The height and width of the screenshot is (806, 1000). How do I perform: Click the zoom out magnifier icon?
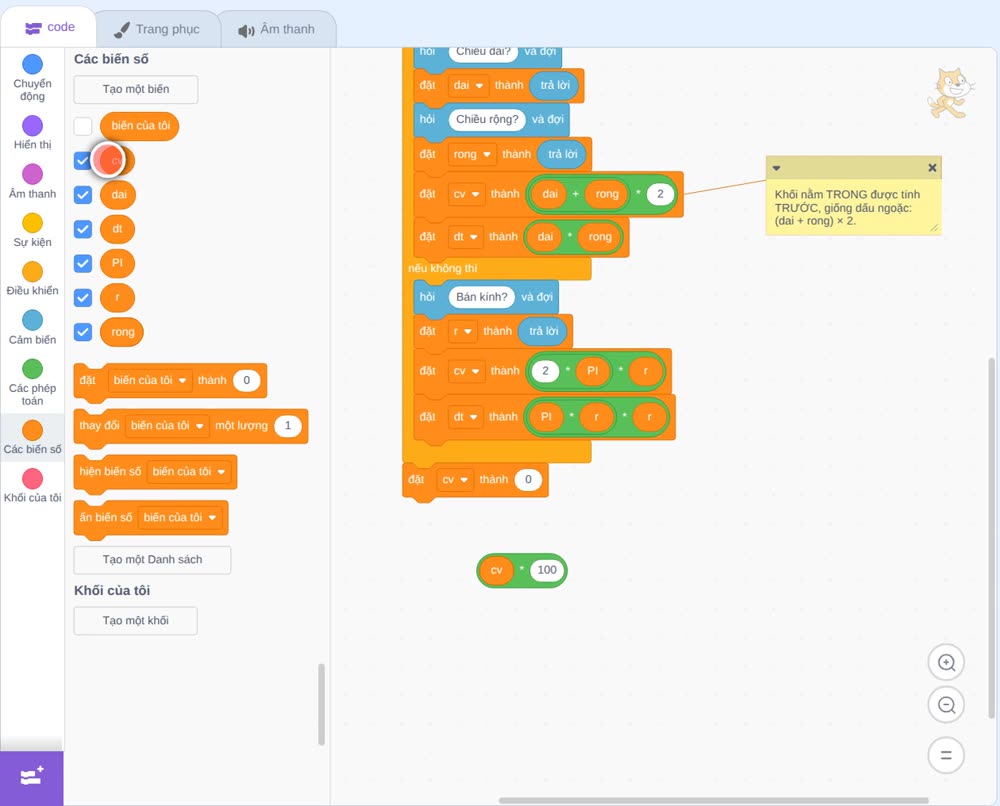[946, 705]
